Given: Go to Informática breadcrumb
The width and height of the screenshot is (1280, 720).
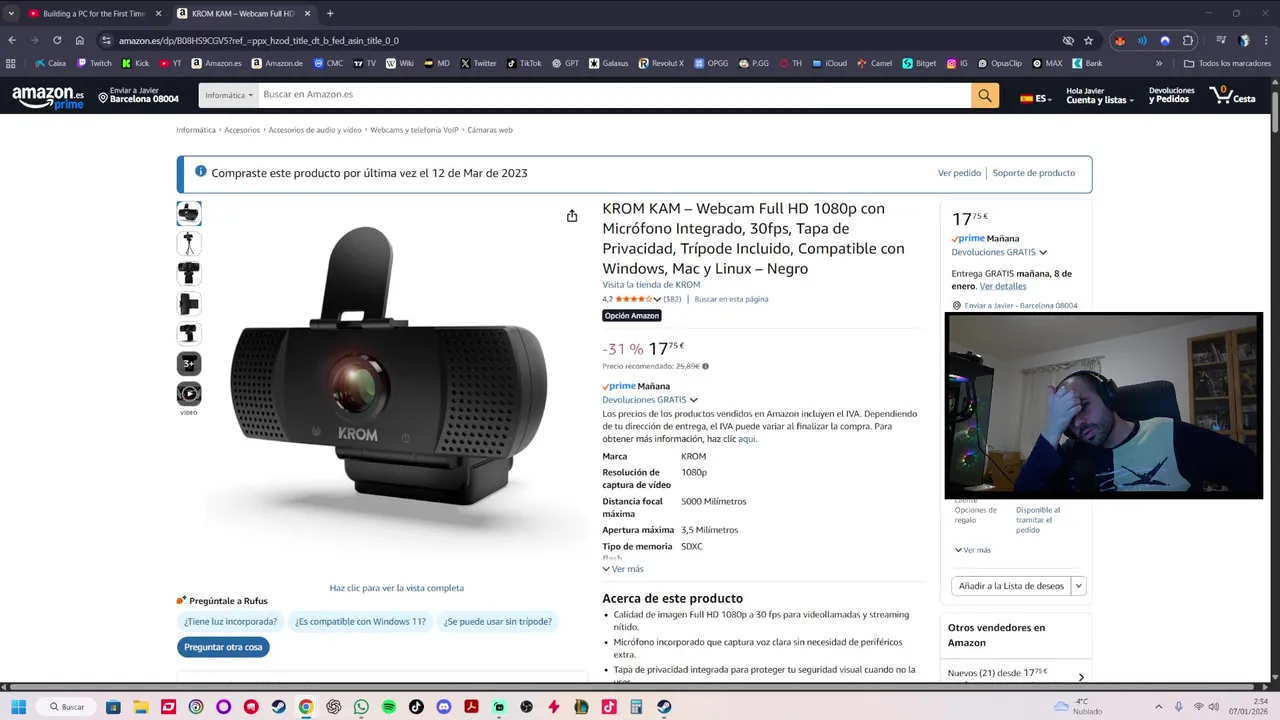Looking at the screenshot, I should pos(196,130).
